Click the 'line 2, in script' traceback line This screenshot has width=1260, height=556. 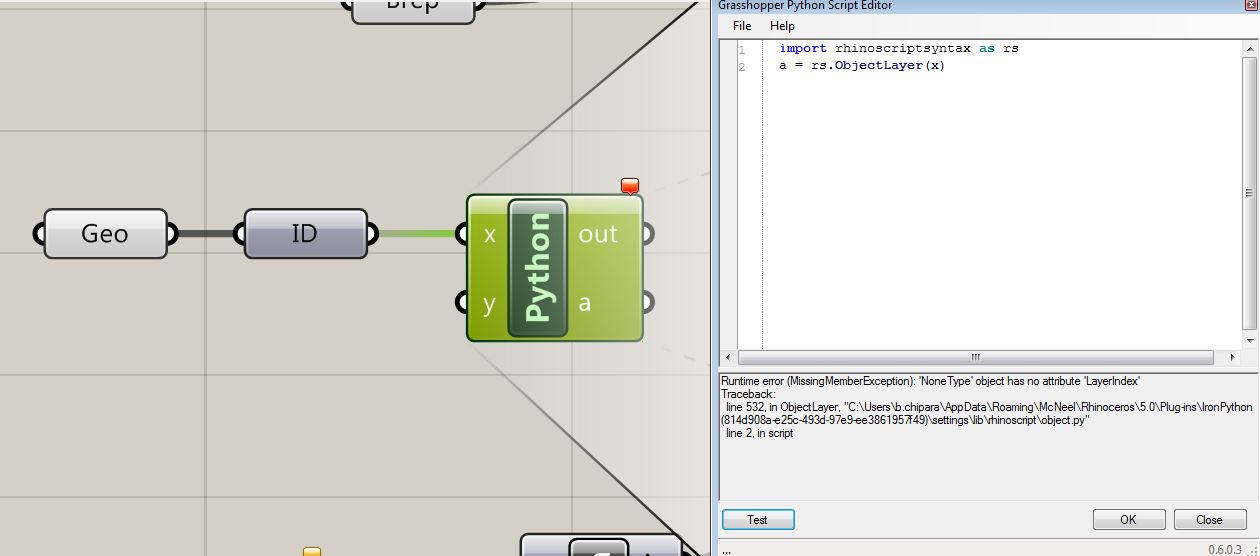point(759,433)
